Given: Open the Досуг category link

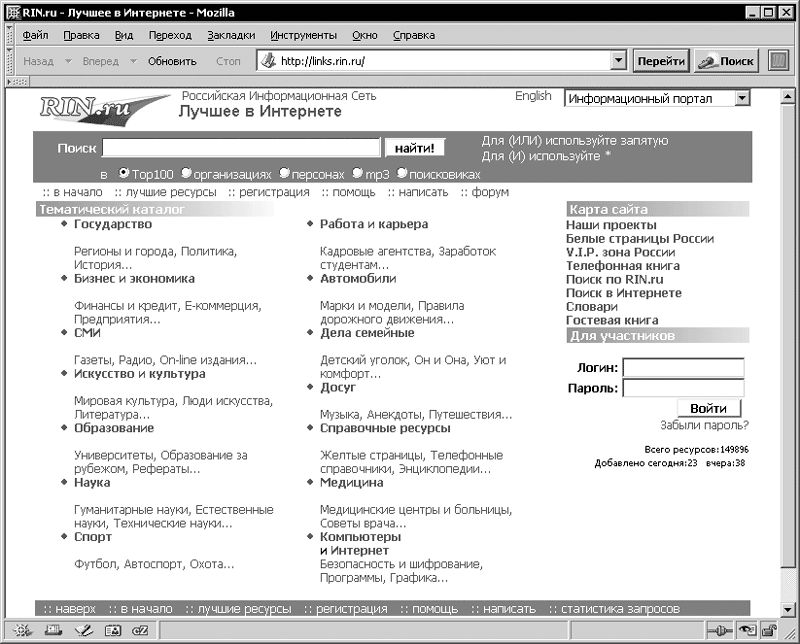Looking at the screenshot, I should tap(338, 387).
